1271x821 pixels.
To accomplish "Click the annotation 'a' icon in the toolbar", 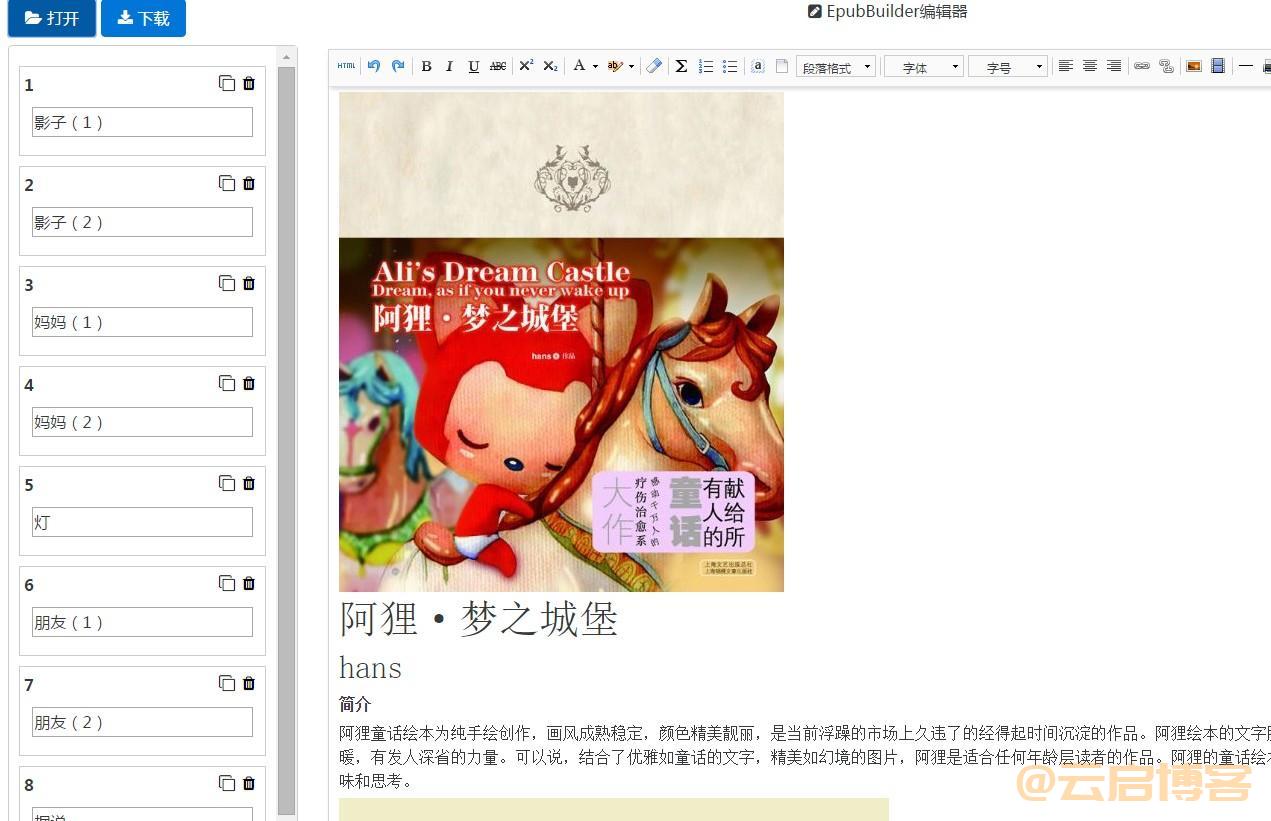I will pyautogui.click(x=758, y=66).
